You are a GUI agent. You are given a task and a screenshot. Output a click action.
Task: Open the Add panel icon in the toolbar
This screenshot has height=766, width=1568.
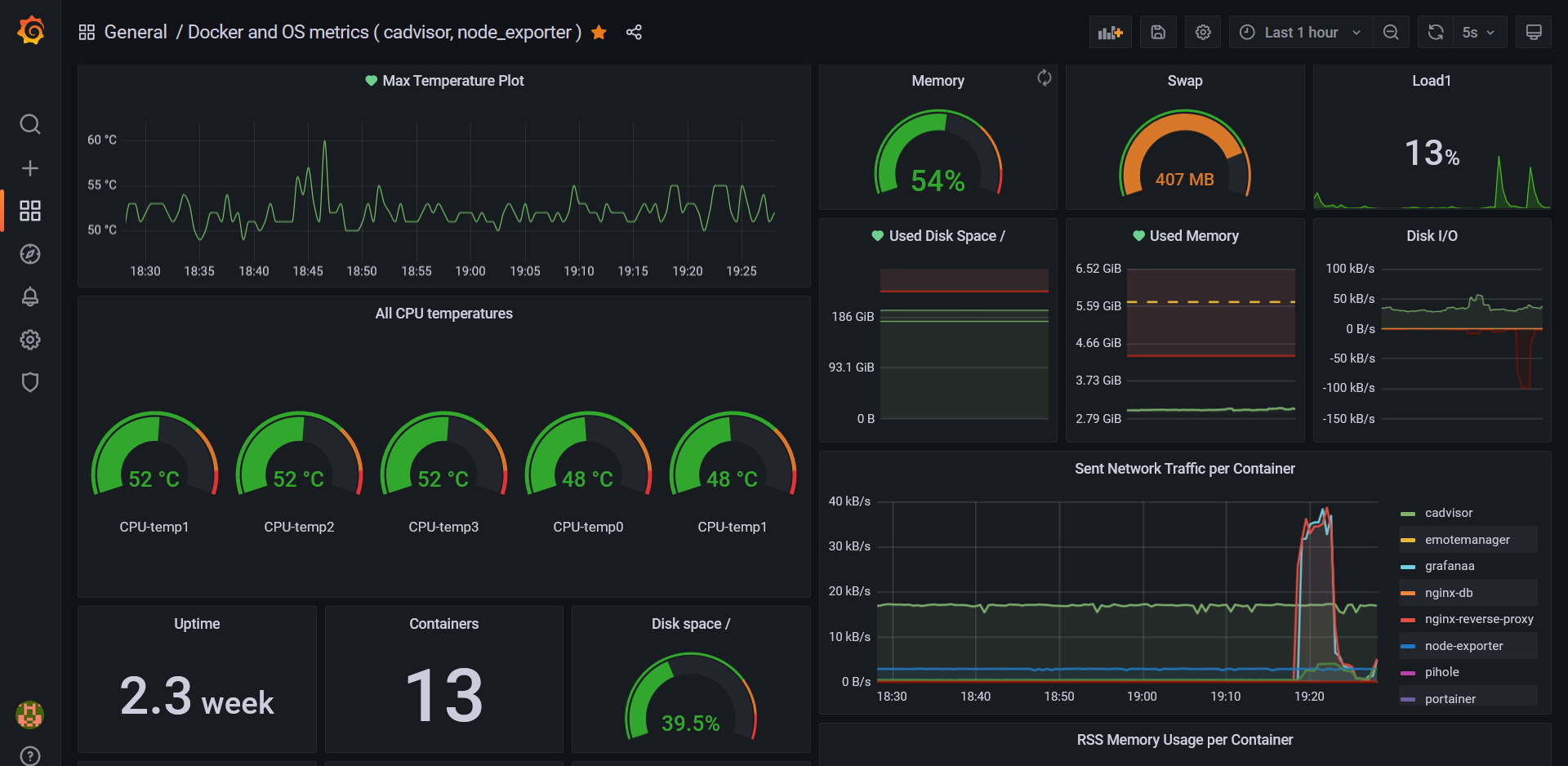pos(1110,32)
